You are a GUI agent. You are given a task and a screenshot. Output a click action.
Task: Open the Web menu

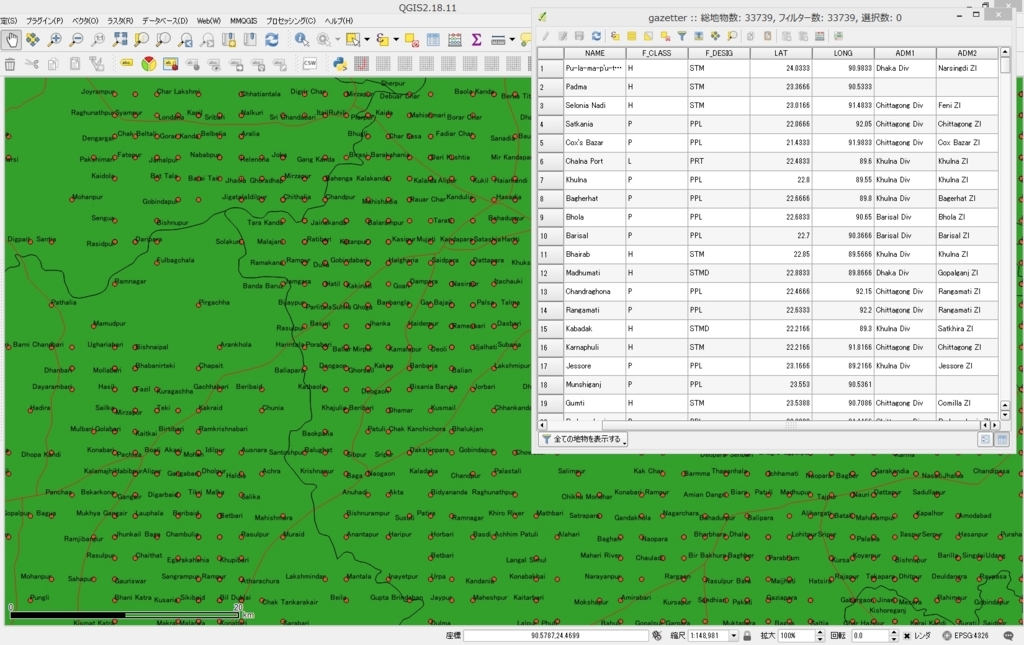pos(209,21)
